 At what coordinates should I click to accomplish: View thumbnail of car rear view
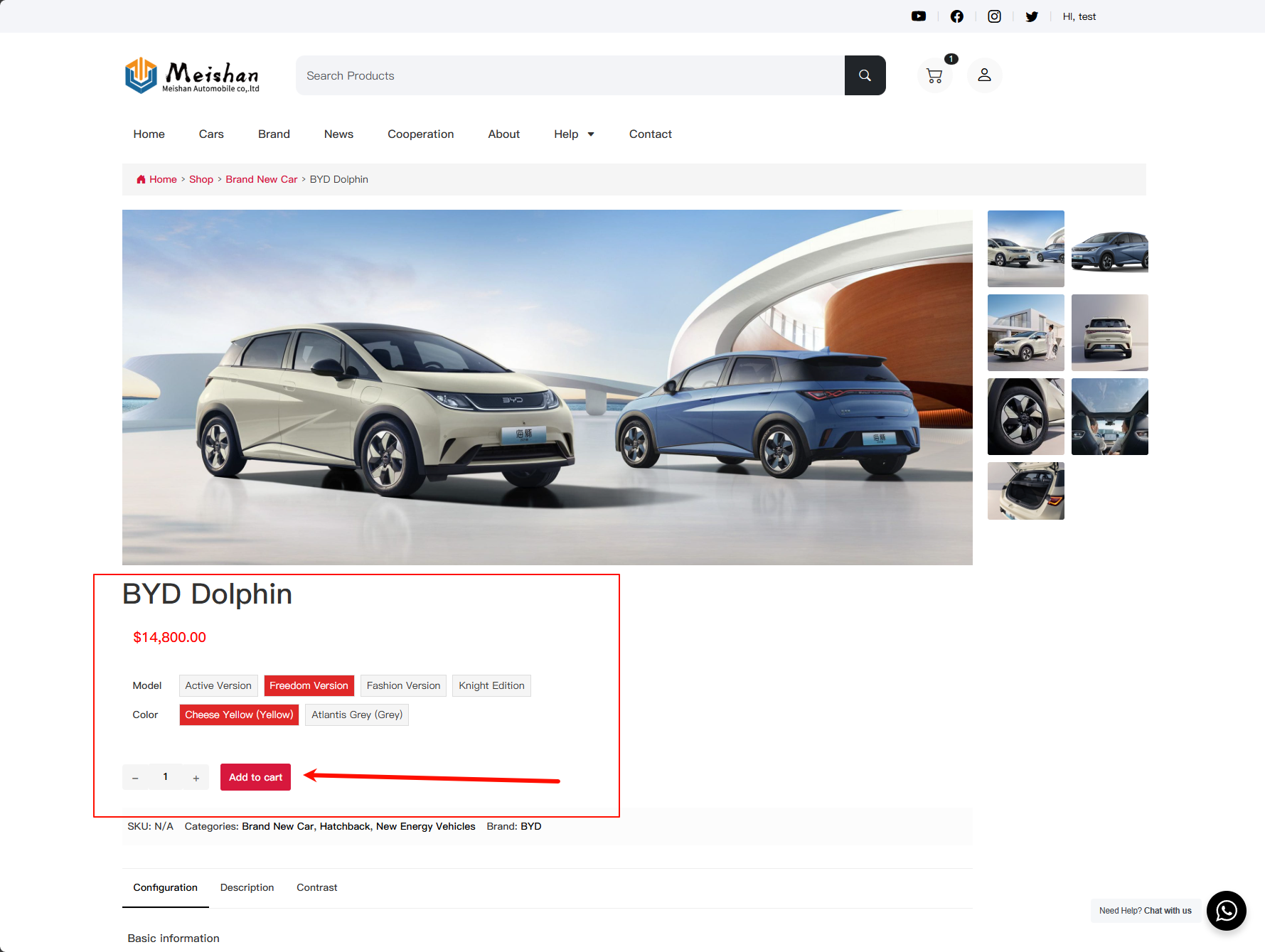click(x=1109, y=333)
